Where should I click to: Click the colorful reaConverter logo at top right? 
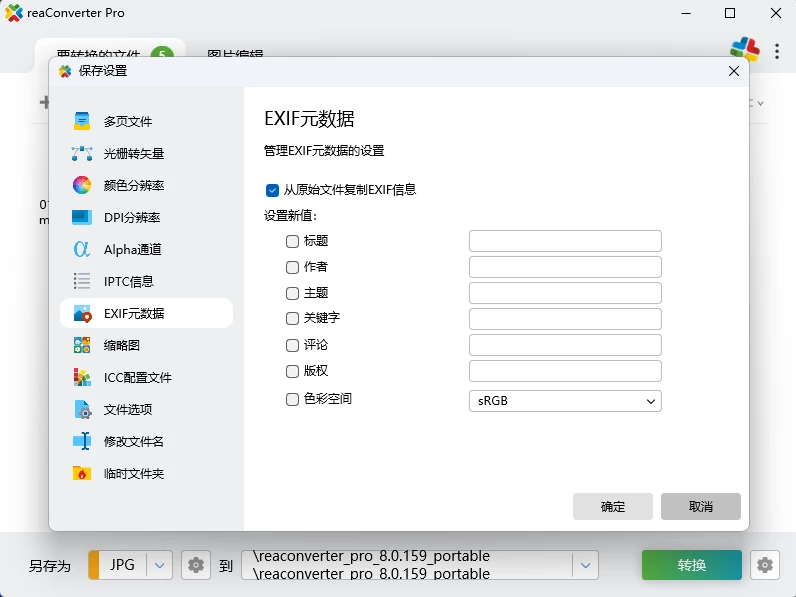click(745, 50)
